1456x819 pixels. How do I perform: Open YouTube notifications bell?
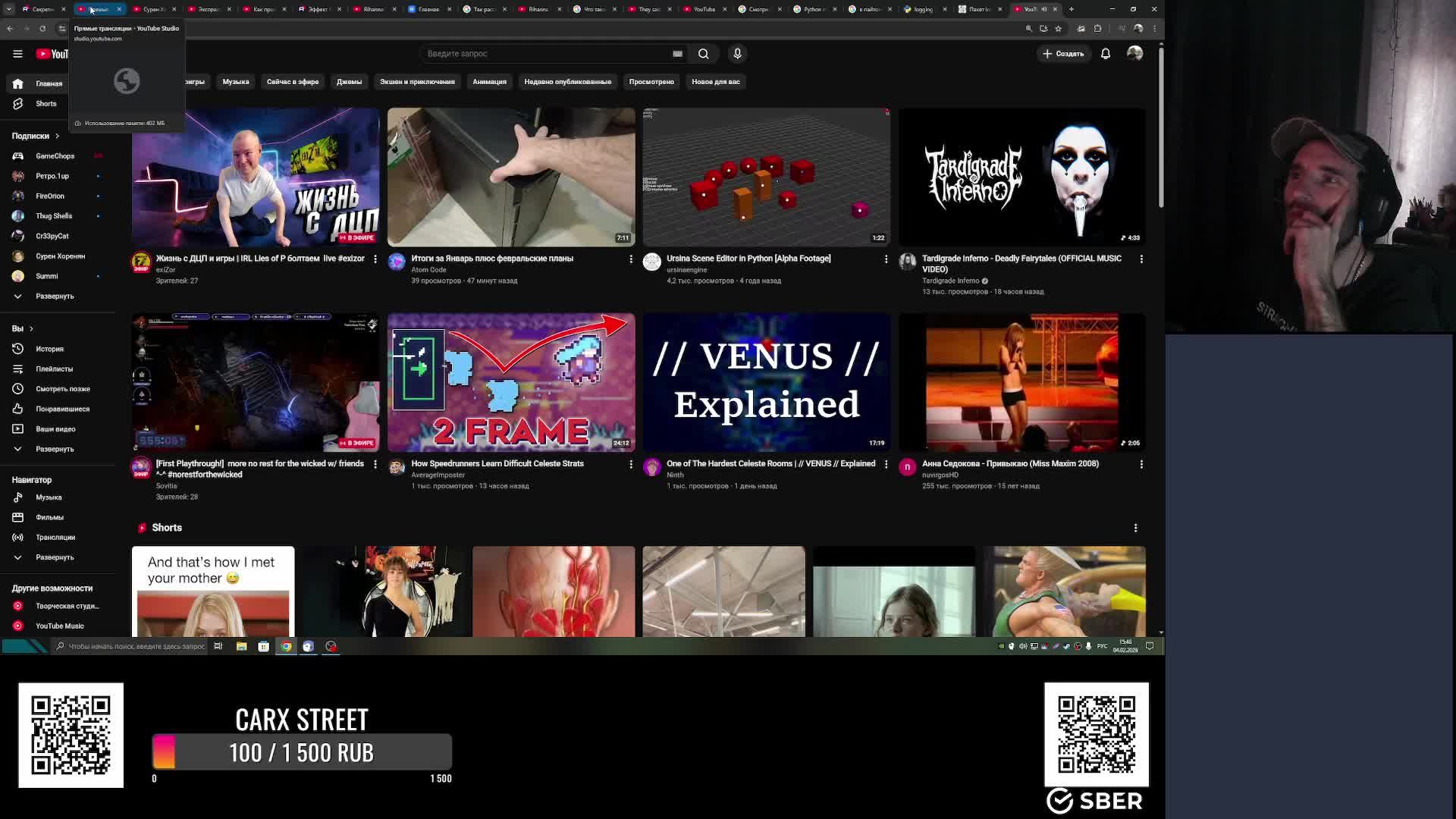click(1106, 54)
